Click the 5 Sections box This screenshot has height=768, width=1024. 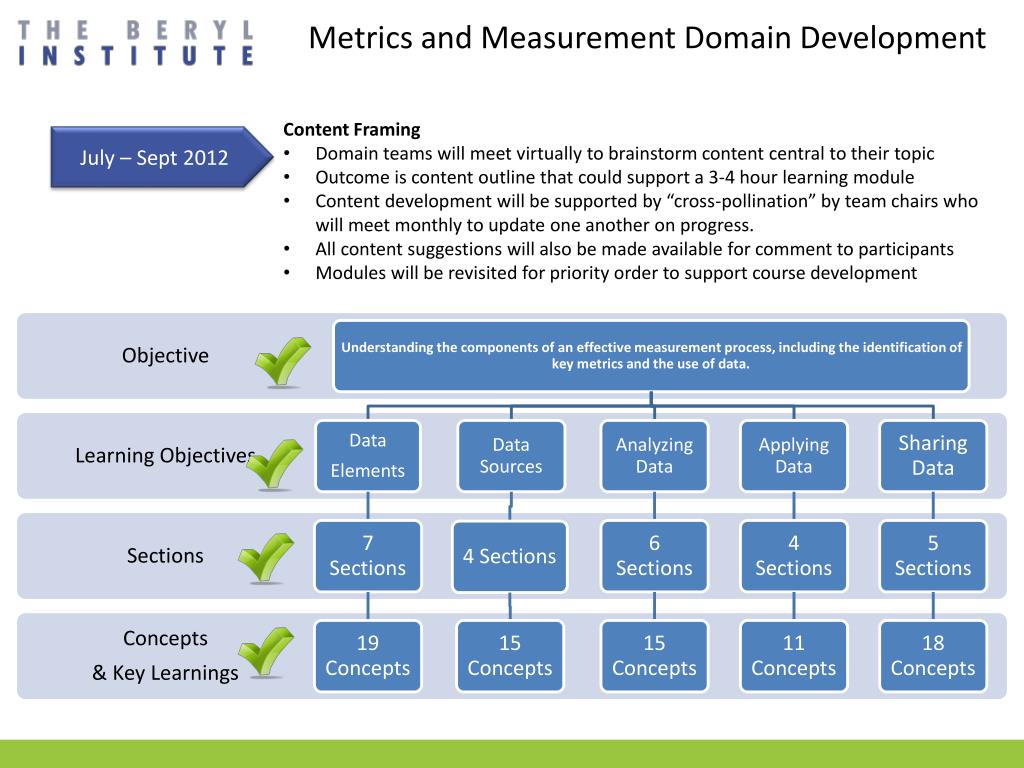point(933,556)
